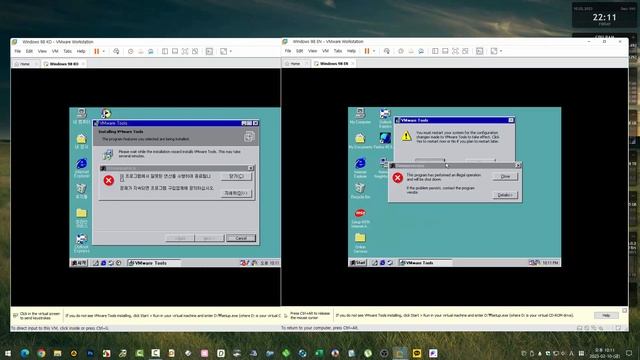The height and width of the screenshot is (360, 640).
Task: Send Ctrl+Alt+Del to Windows 98 EN VM
Action: (x=387, y=51)
